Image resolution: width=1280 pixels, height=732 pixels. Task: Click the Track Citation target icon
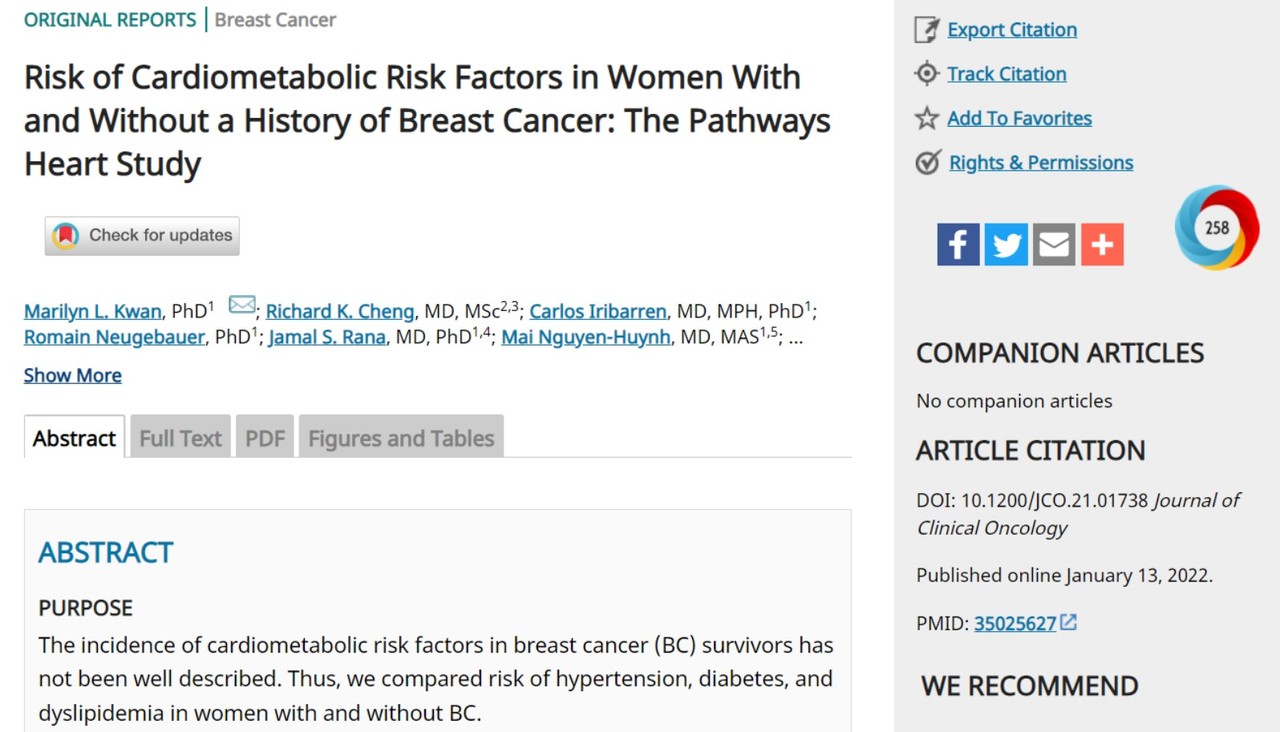[927, 74]
